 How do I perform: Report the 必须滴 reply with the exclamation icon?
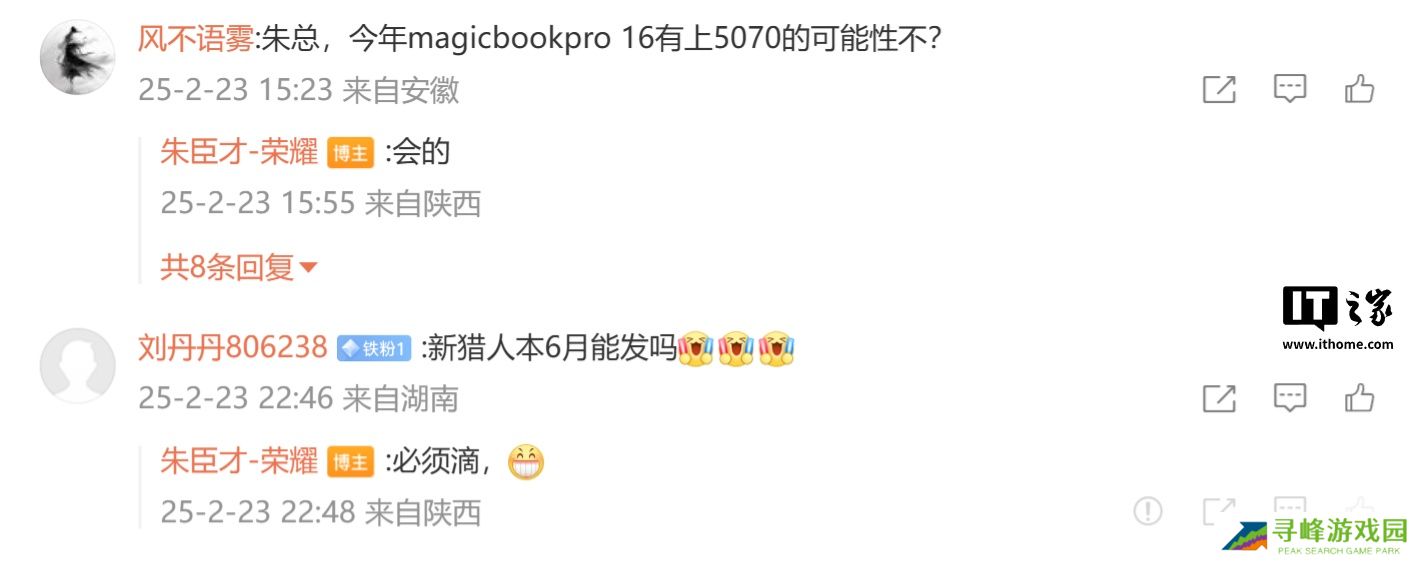tap(1148, 511)
